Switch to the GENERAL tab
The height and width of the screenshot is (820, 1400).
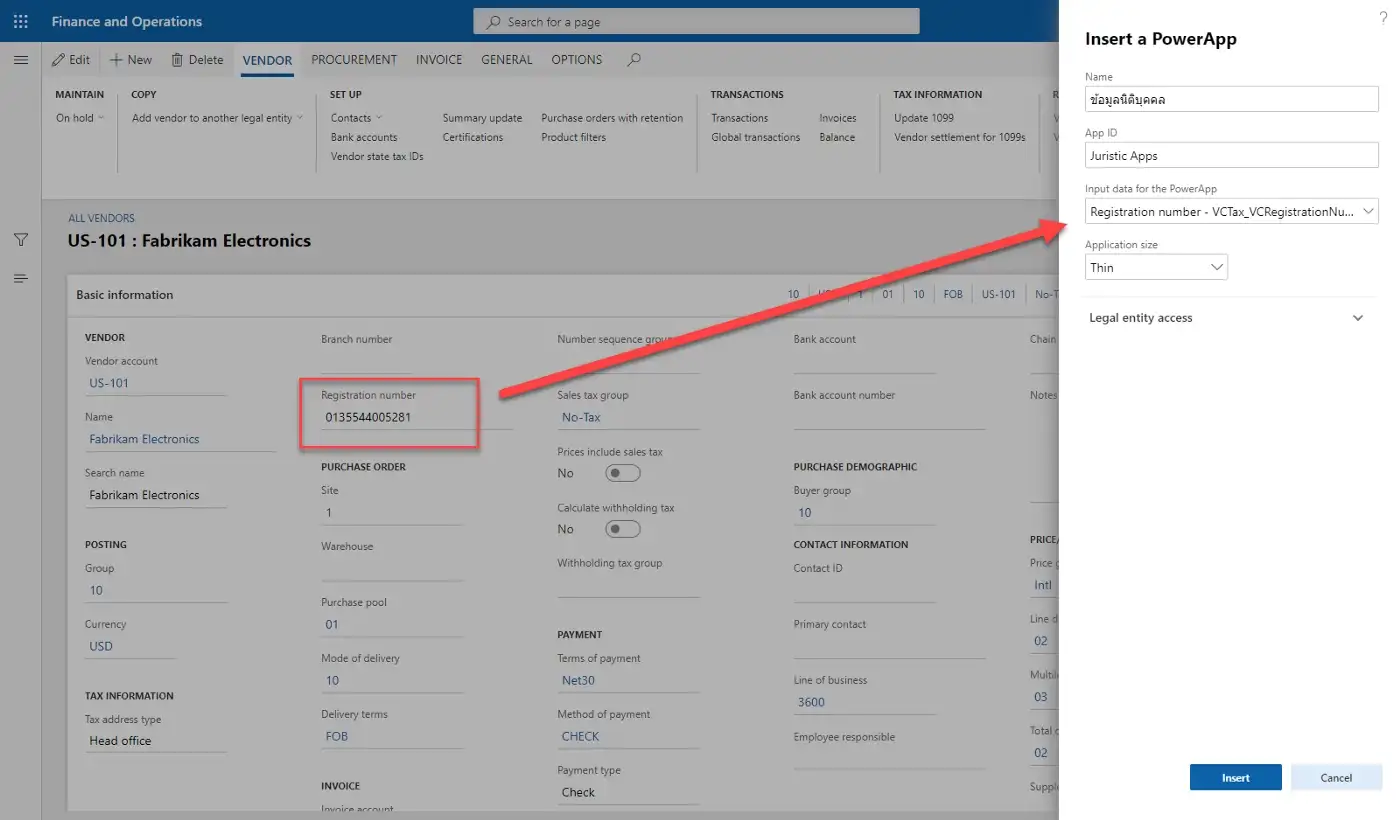[507, 60]
